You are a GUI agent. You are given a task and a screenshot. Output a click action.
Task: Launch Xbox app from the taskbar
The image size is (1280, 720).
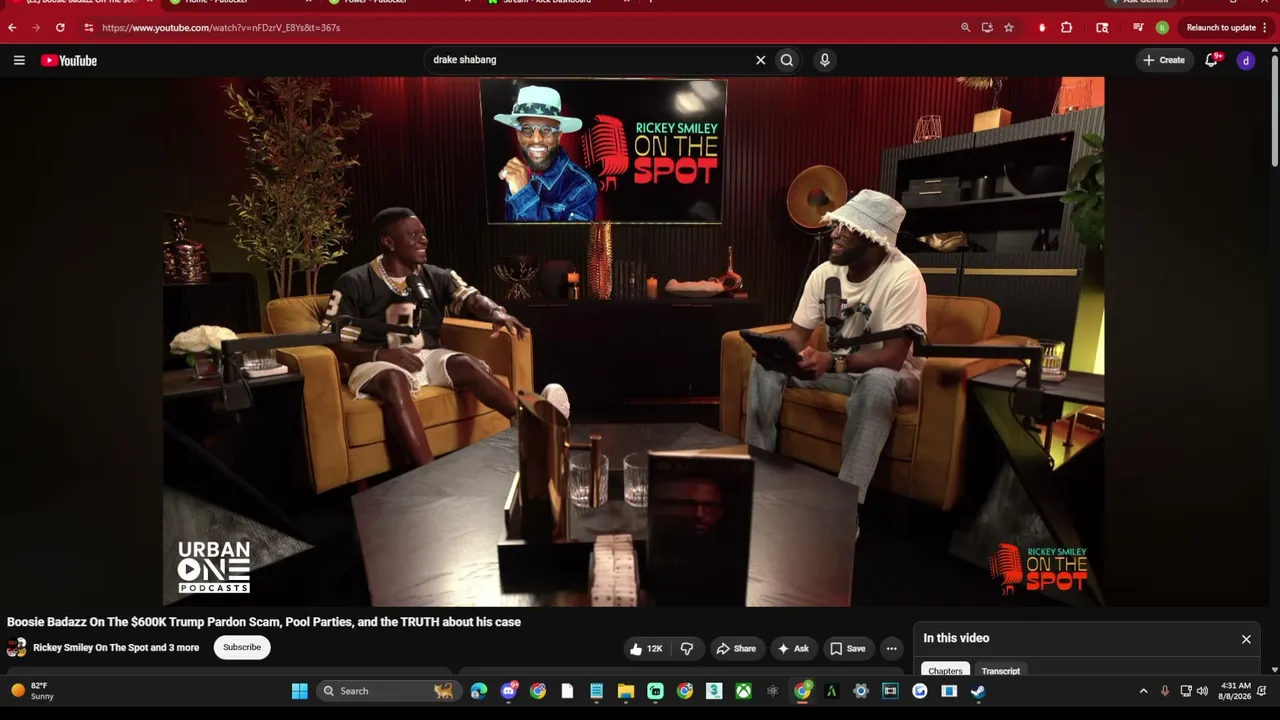pyautogui.click(x=743, y=691)
